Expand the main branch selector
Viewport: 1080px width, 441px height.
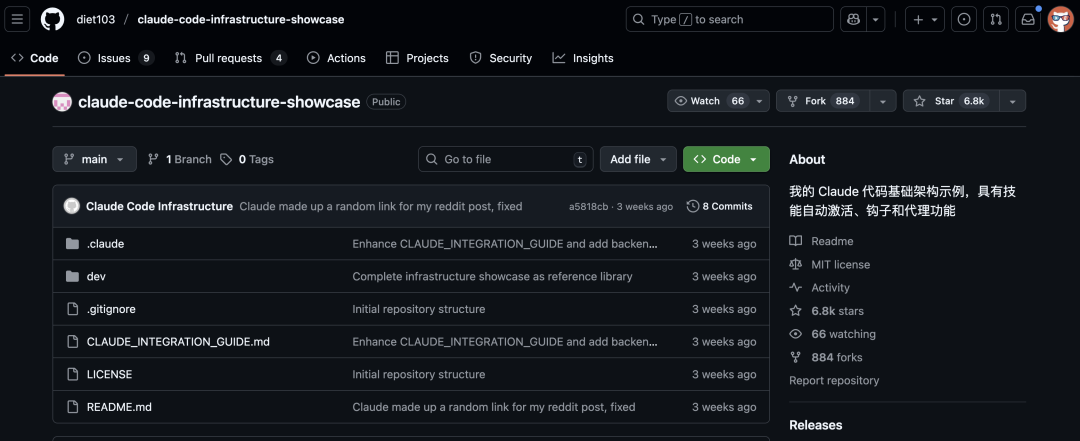point(94,159)
